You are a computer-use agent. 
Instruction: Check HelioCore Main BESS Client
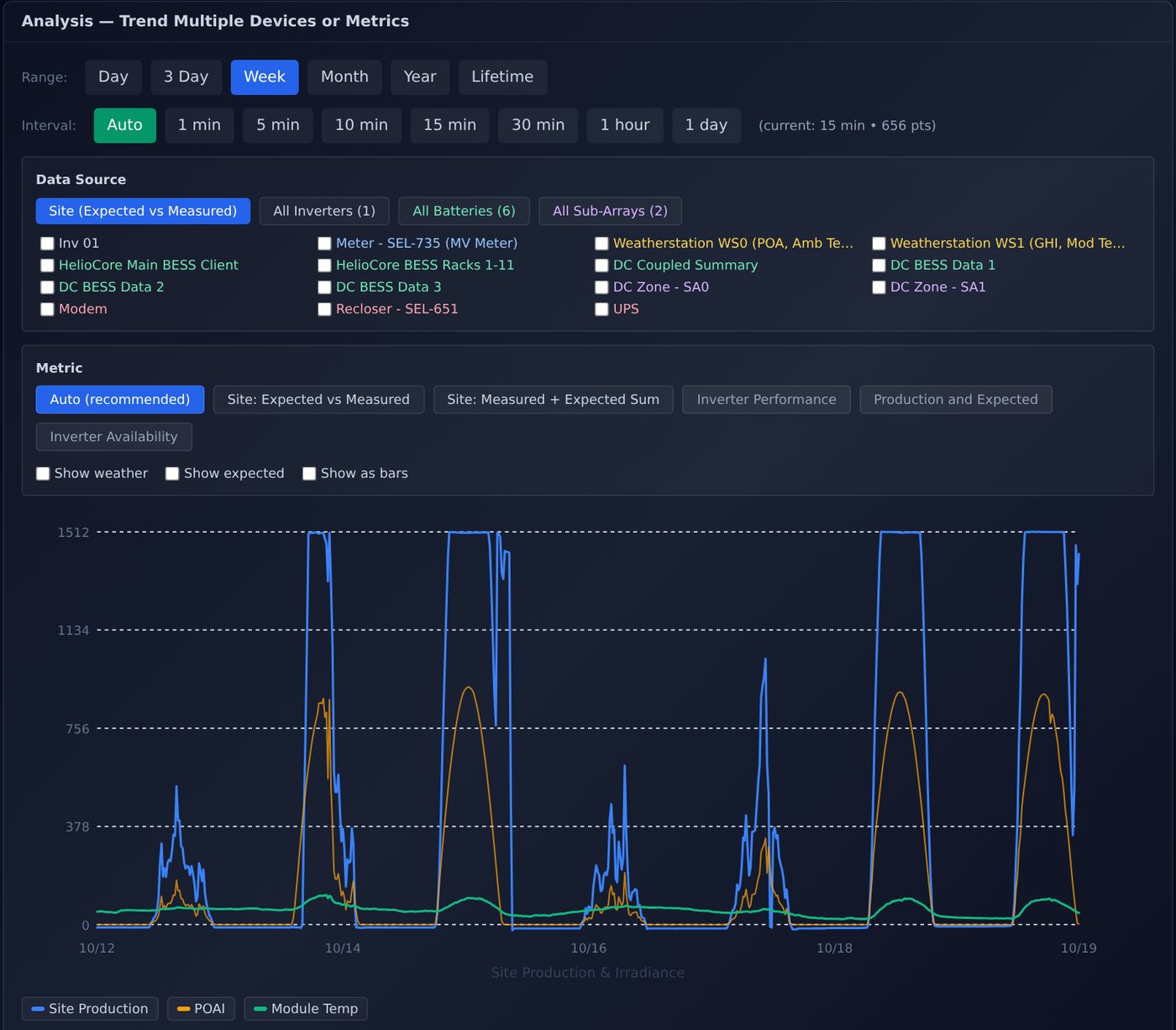coord(48,265)
